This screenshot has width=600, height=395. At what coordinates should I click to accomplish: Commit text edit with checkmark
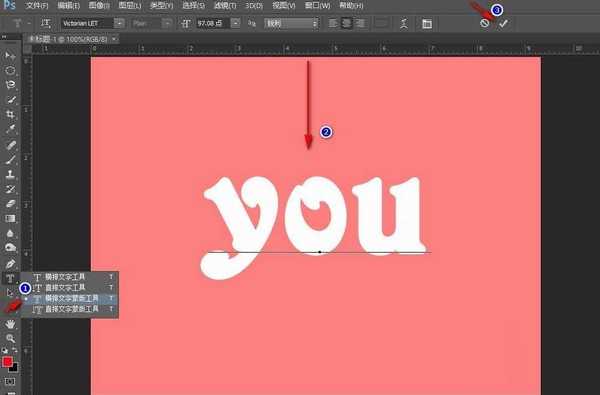click(503, 23)
